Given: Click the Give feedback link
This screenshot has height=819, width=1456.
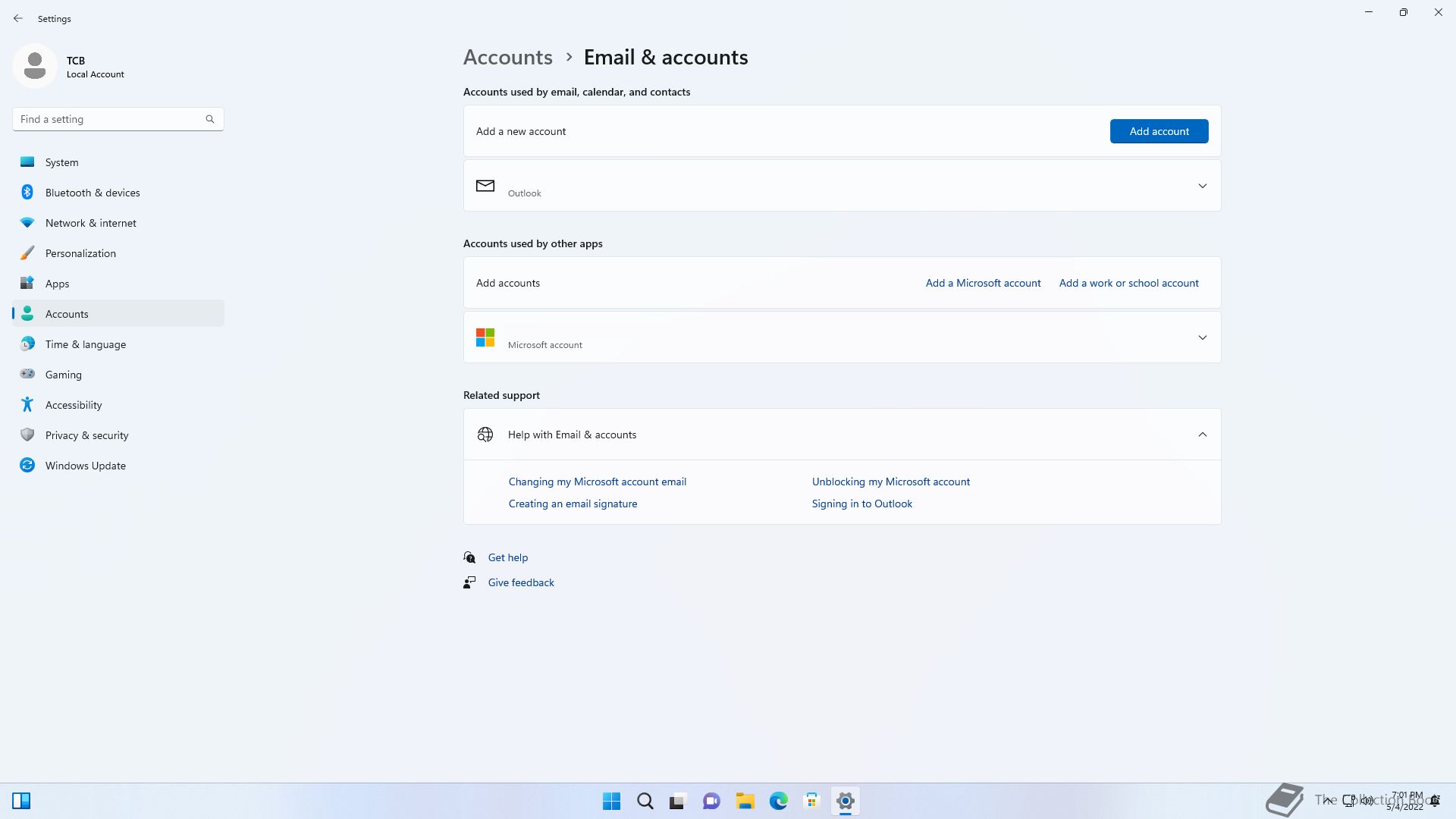Looking at the screenshot, I should pos(521,582).
